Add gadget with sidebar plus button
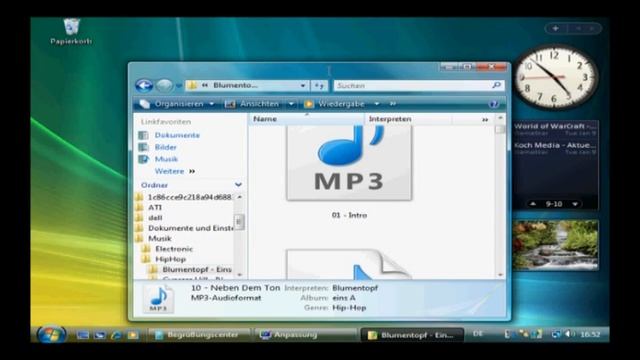 (556, 29)
